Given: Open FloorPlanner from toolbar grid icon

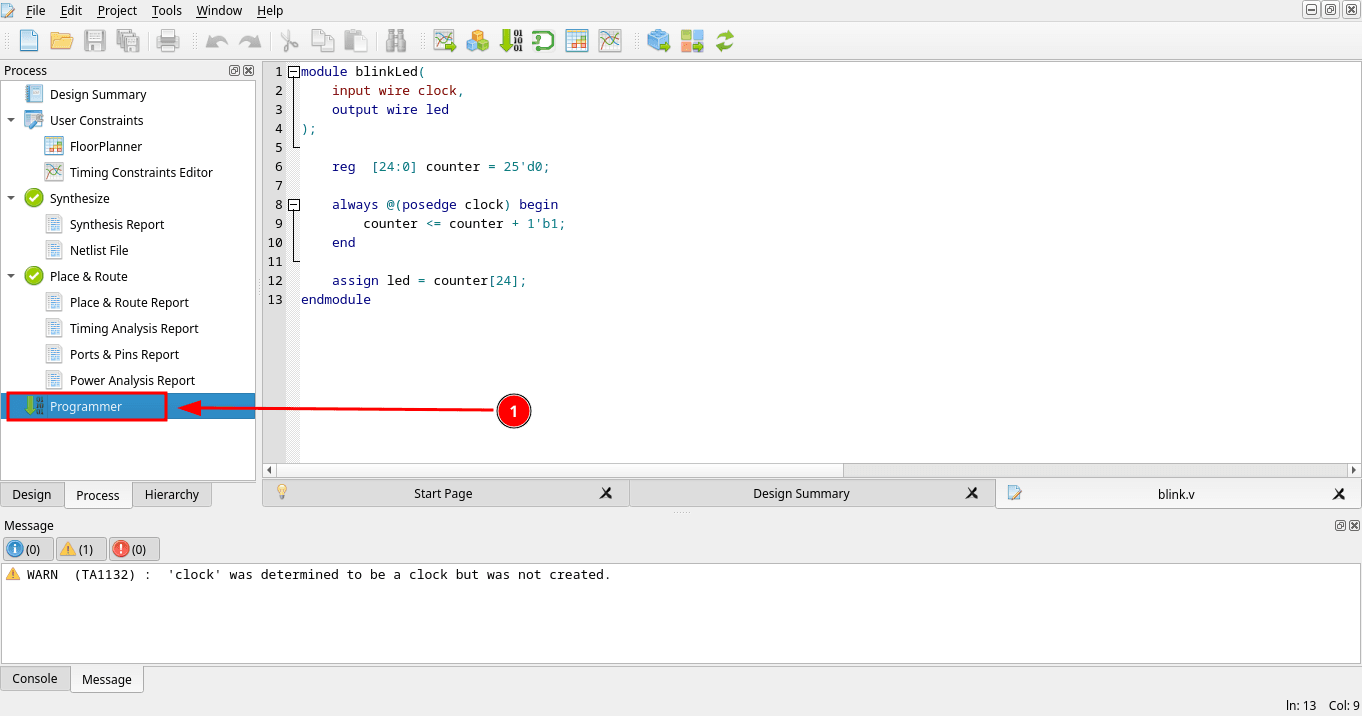Looking at the screenshot, I should pyautogui.click(x=577, y=41).
